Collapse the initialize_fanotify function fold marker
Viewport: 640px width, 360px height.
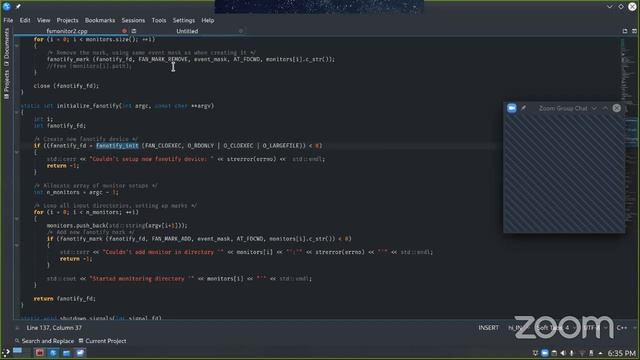tap(17, 112)
